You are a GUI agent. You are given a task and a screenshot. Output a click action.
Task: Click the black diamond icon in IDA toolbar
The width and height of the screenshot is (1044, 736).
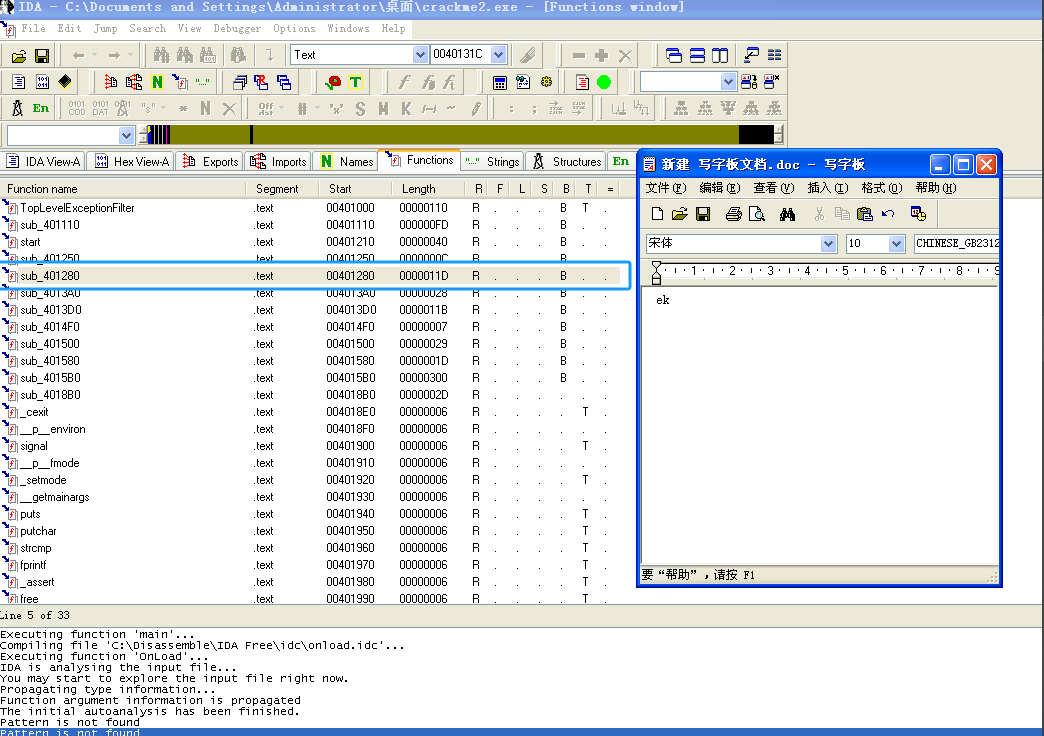coord(65,83)
